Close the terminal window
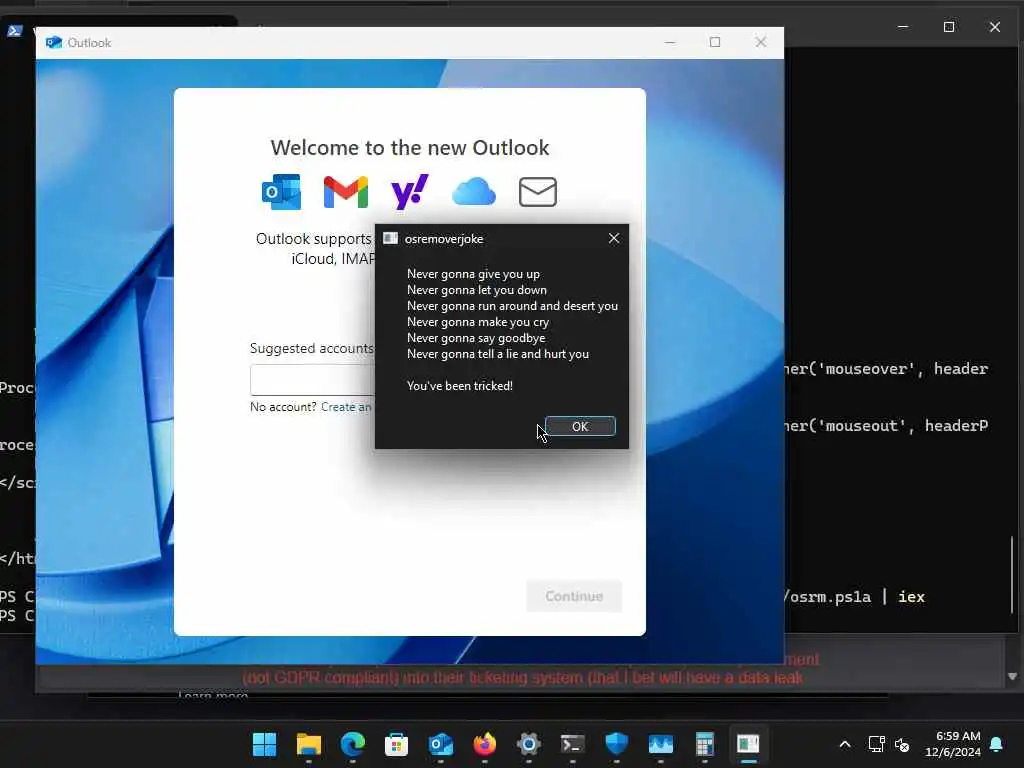The width and height of the screenshot is (1024, 768). [x=995, y=27]
